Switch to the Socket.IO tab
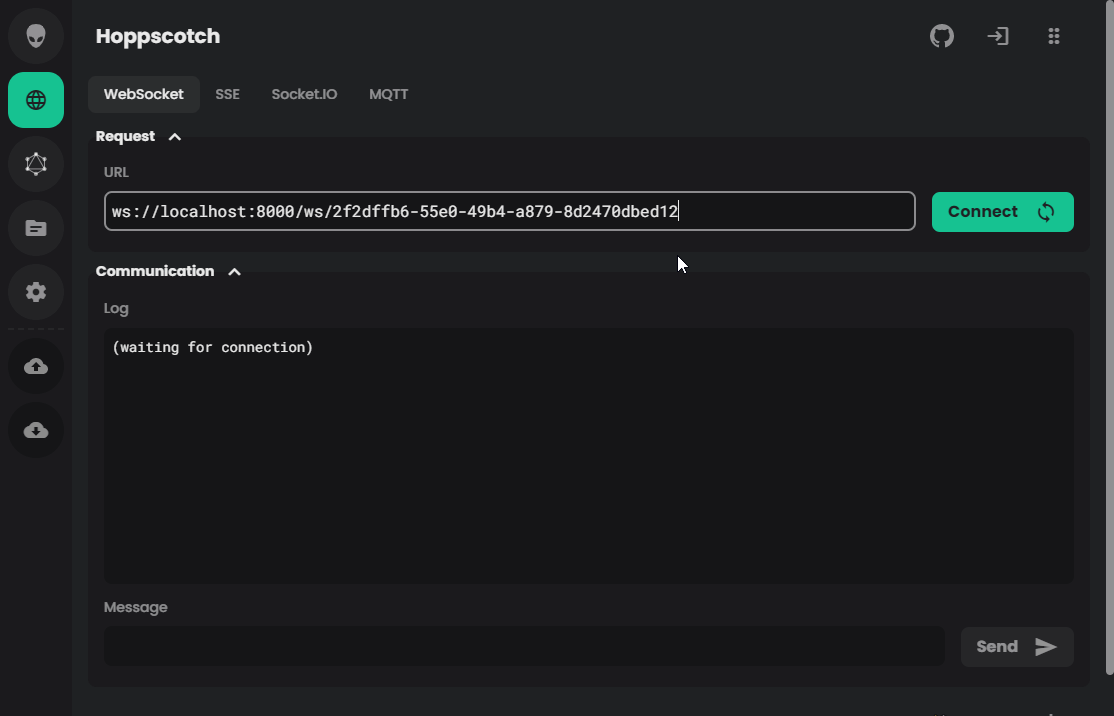The height and width of the screenshot is (716, 1114). (304, 94)
